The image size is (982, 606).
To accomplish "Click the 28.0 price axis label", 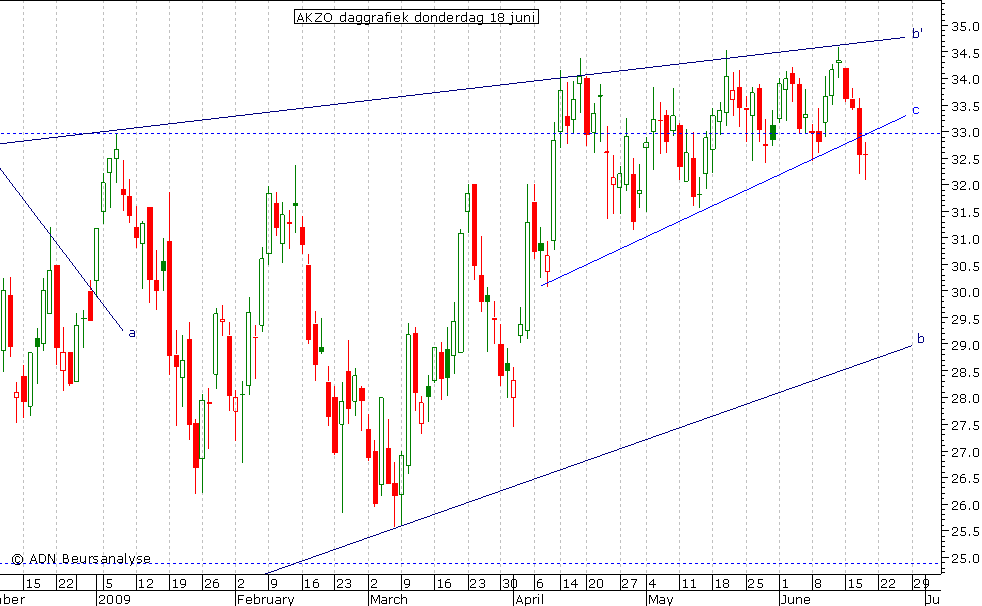I will [x=965, y=399].
